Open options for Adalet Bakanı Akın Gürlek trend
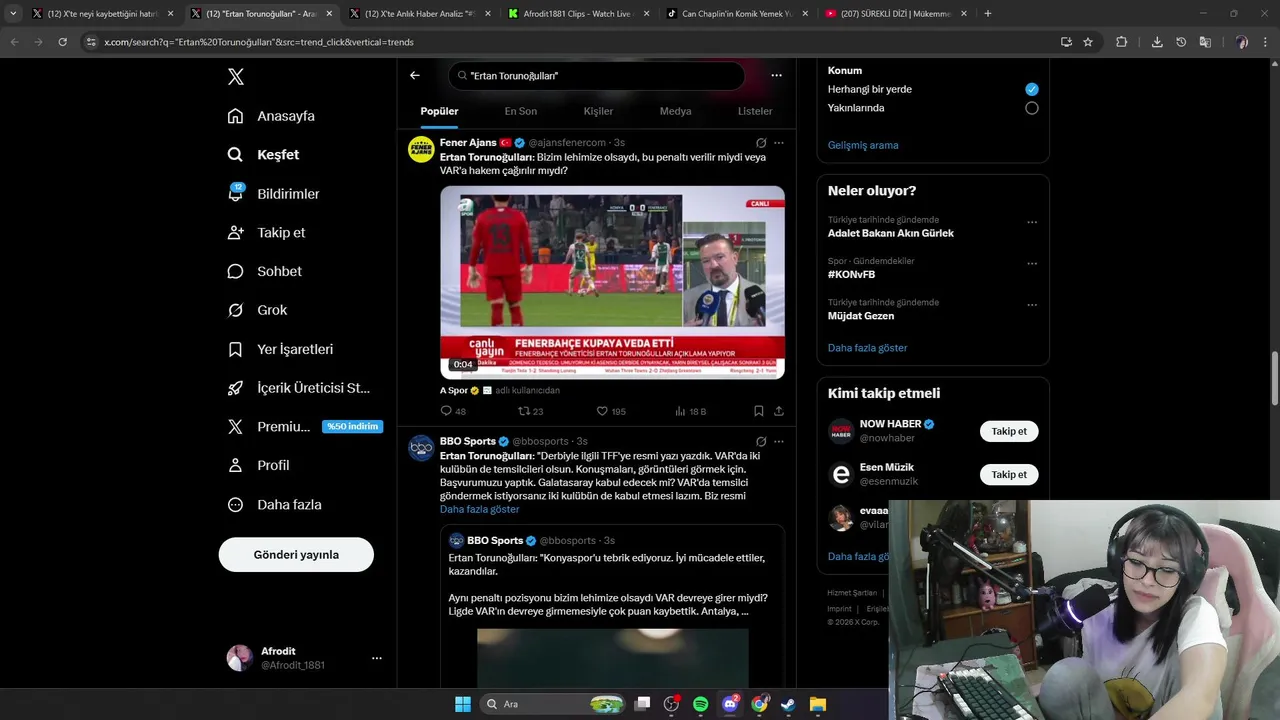The width and height of the screenshot is (1280, 720). [1032, 223]
